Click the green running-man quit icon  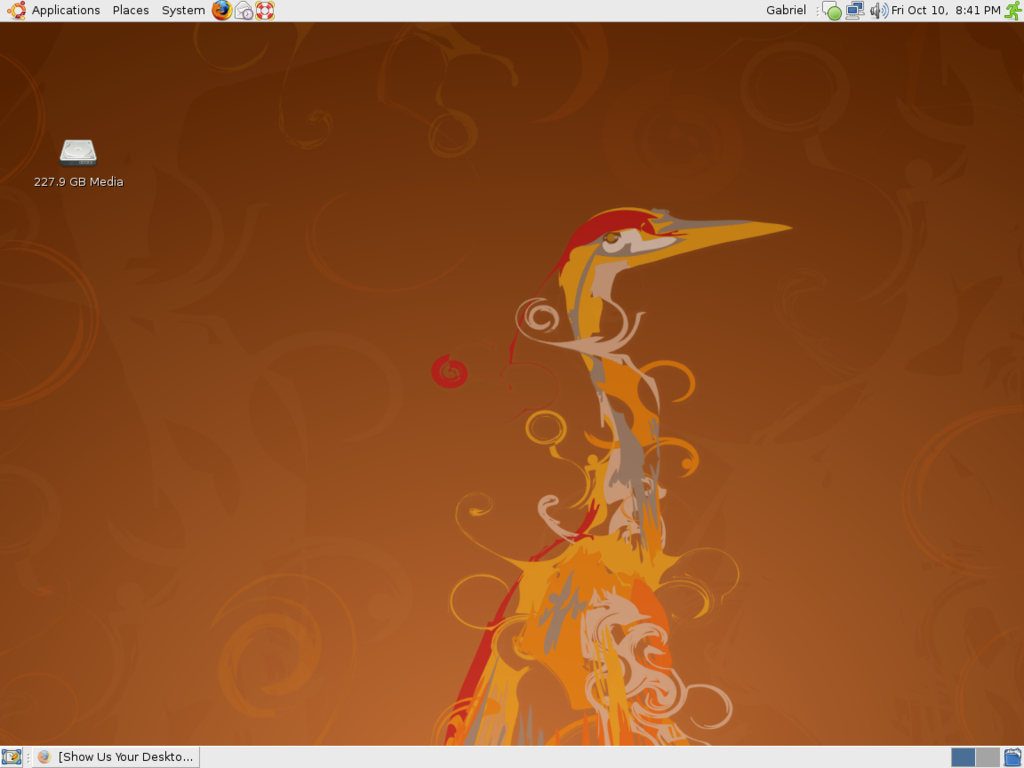pos(1014,10)
